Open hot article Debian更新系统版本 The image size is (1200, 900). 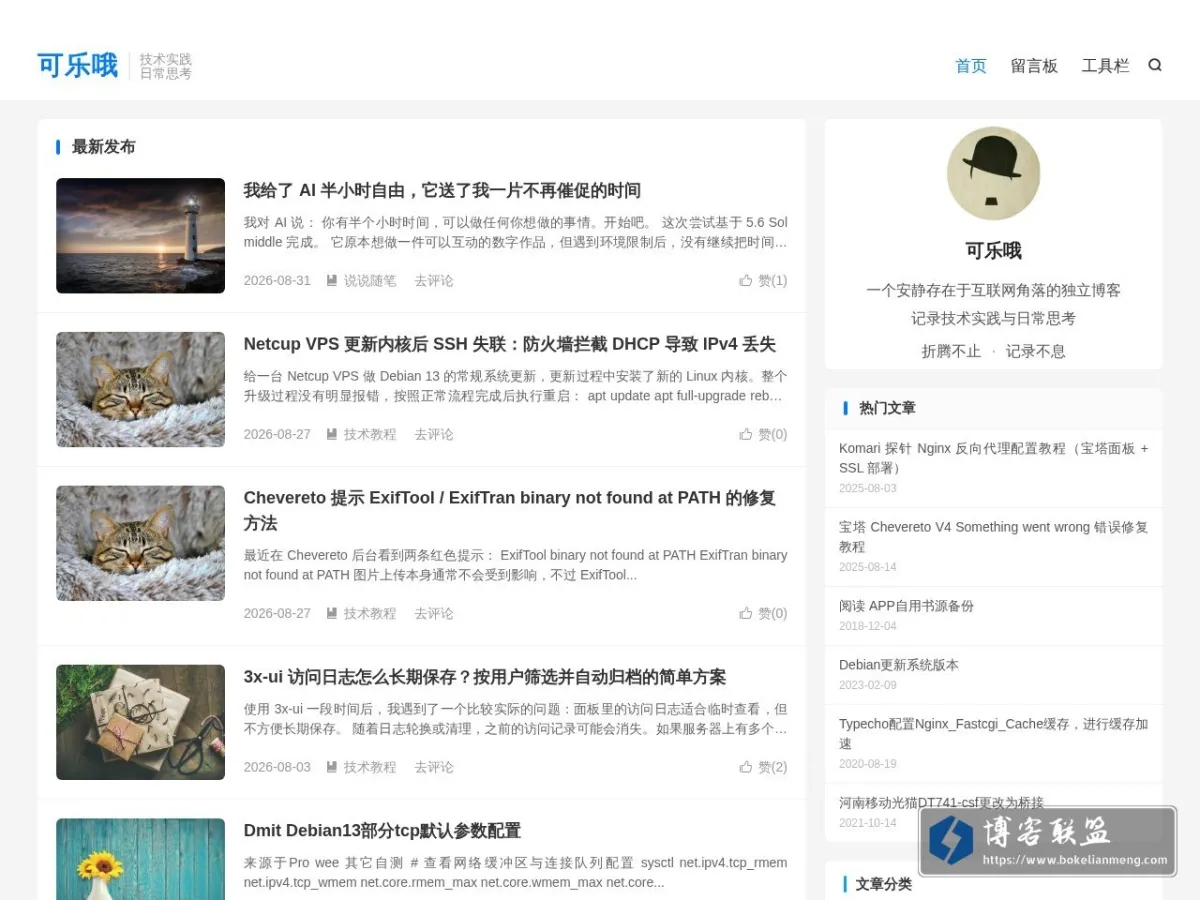(x=899, y=665)
